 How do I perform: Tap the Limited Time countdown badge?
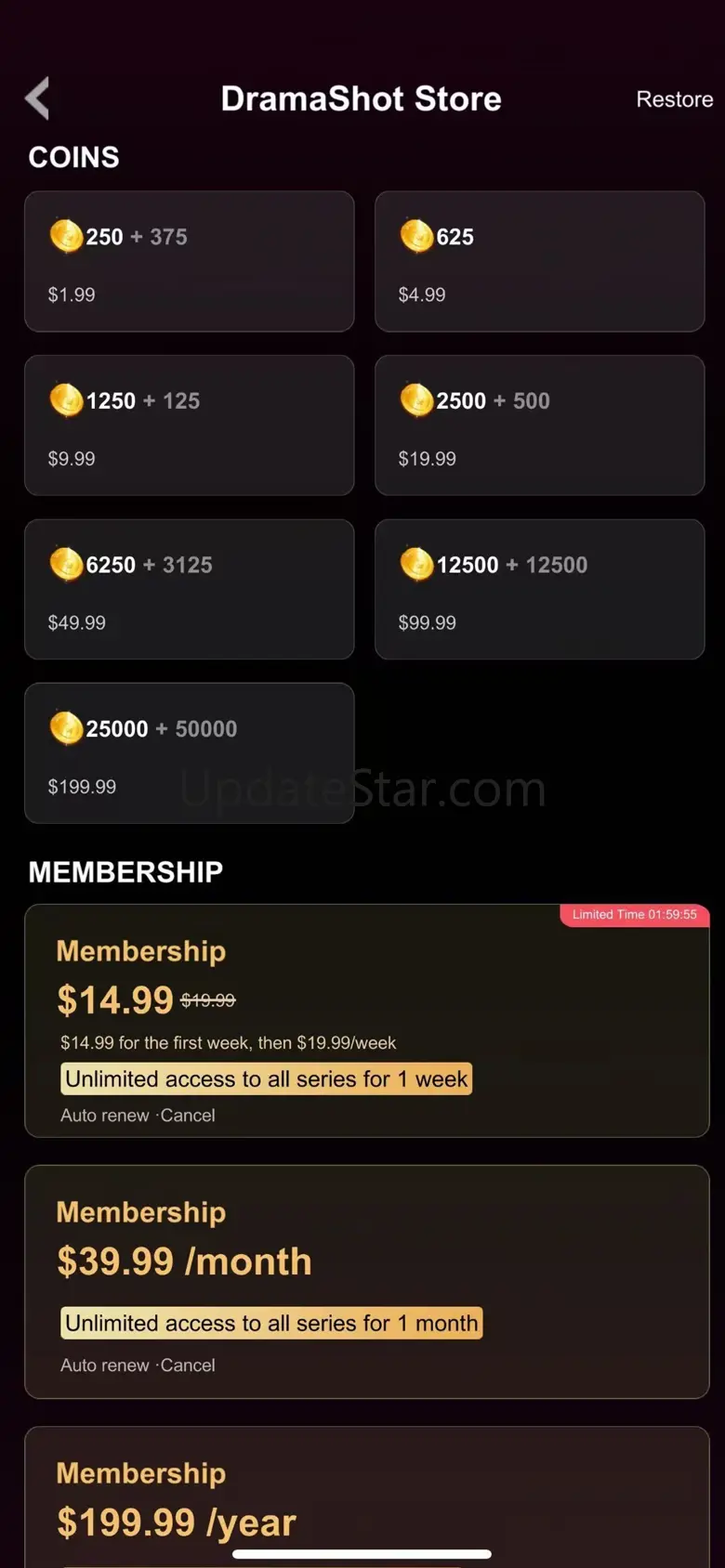[635, 915]
